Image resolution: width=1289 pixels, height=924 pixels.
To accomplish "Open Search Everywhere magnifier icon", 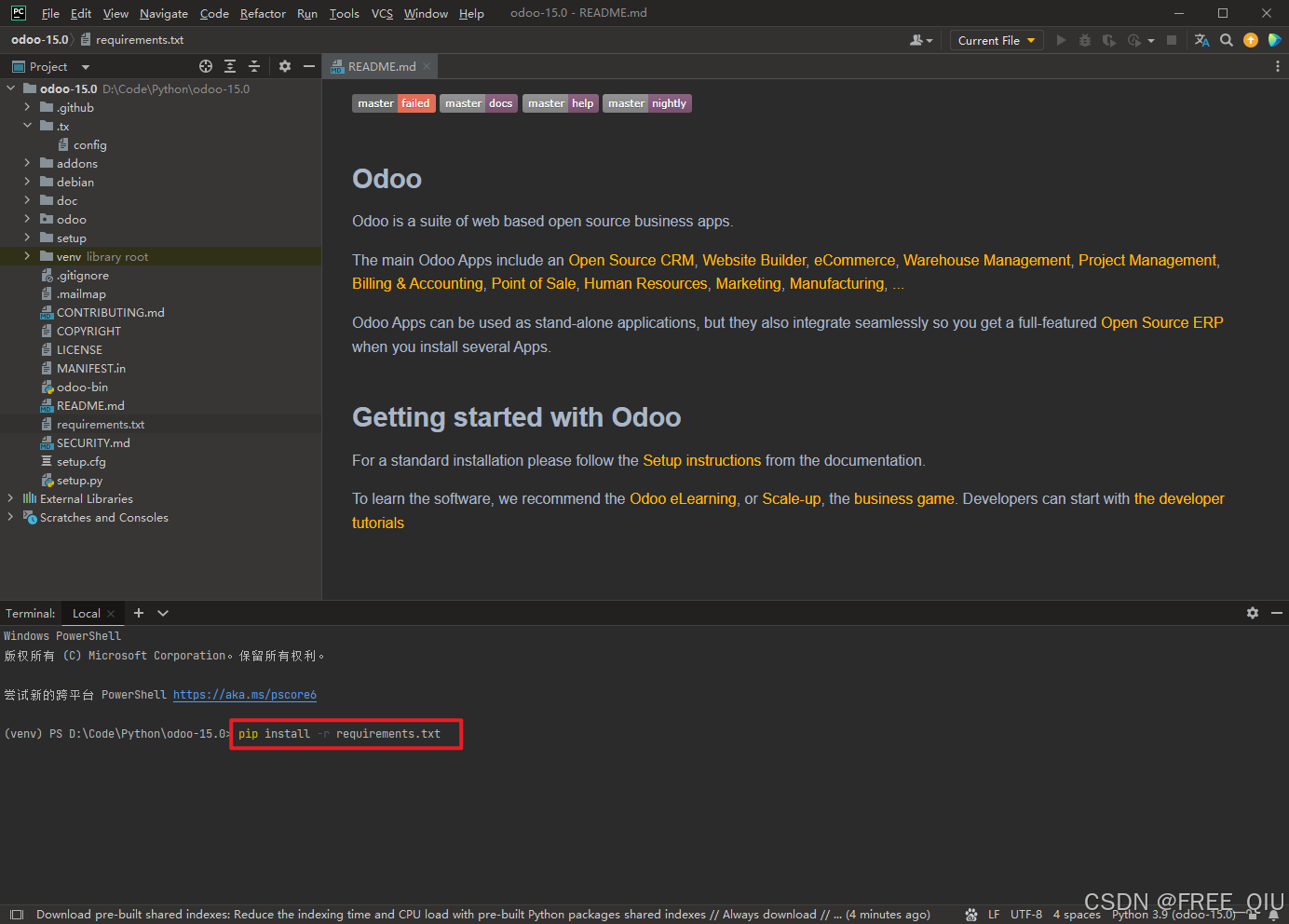I will pos(1227,40).
